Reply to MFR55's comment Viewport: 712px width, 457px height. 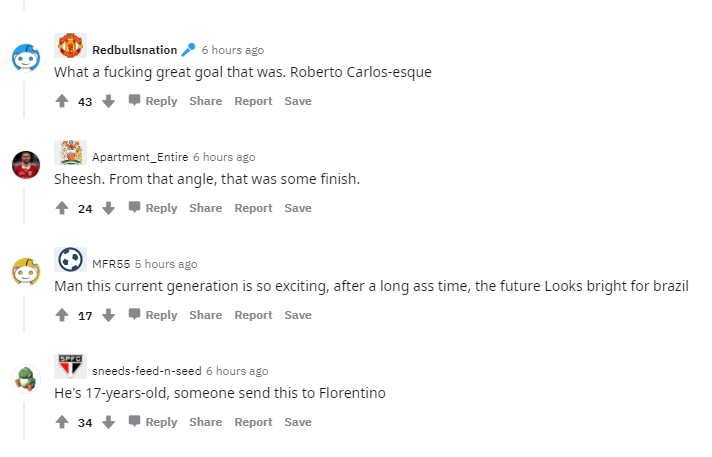(152, 315)
